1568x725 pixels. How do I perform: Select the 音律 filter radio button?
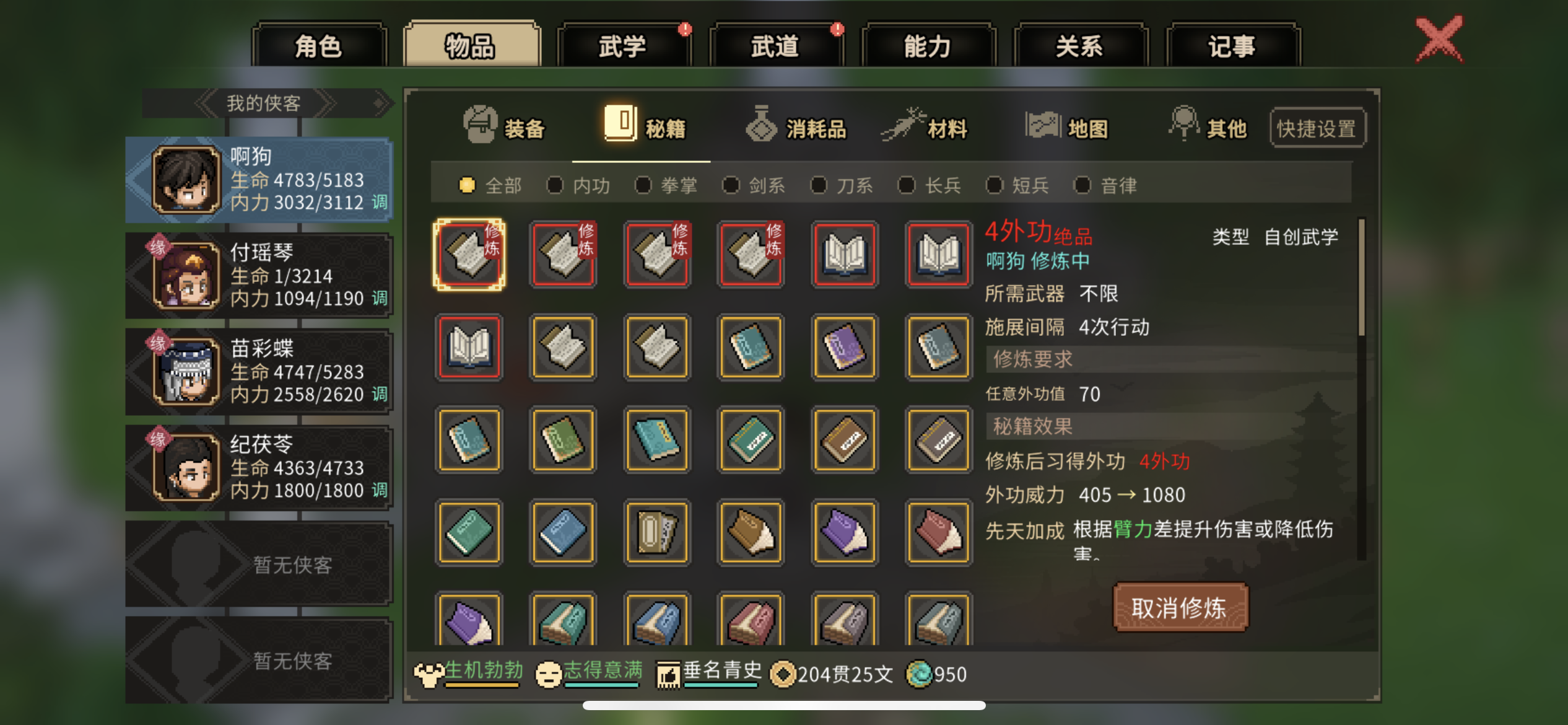(1082, 185)
